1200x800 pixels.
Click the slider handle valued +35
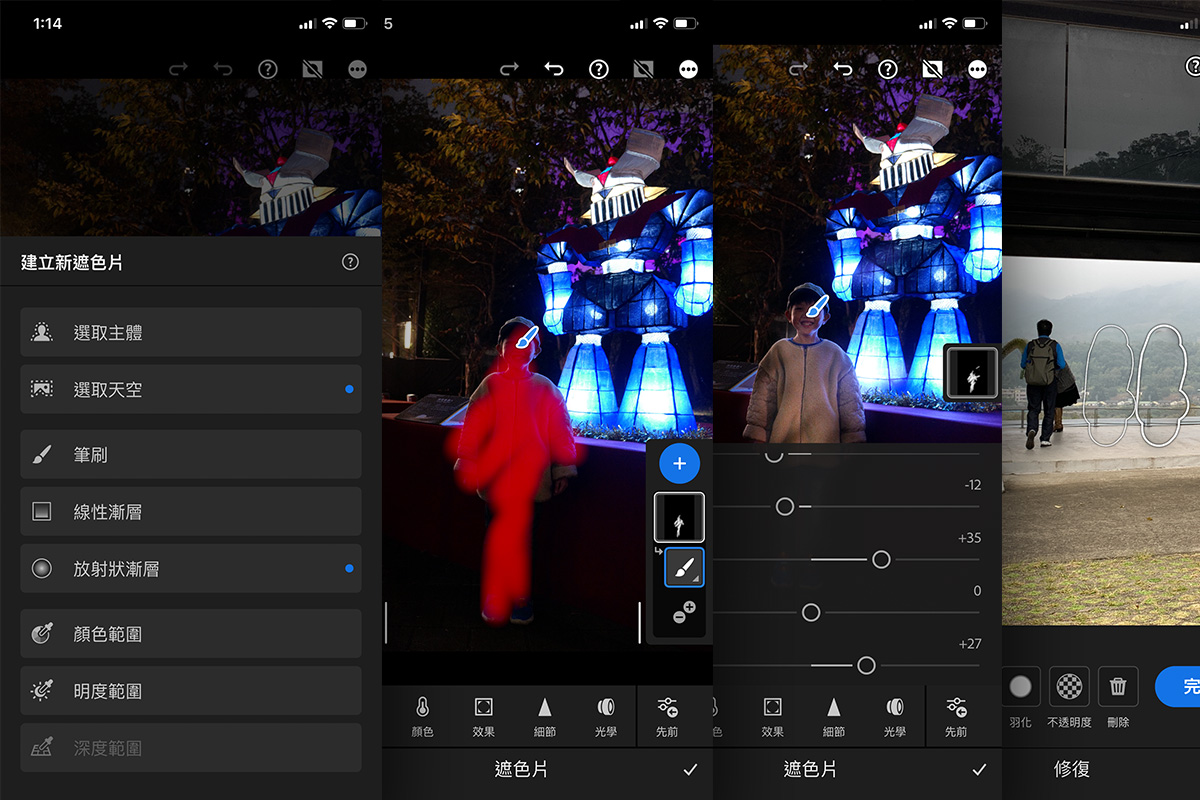881,560
